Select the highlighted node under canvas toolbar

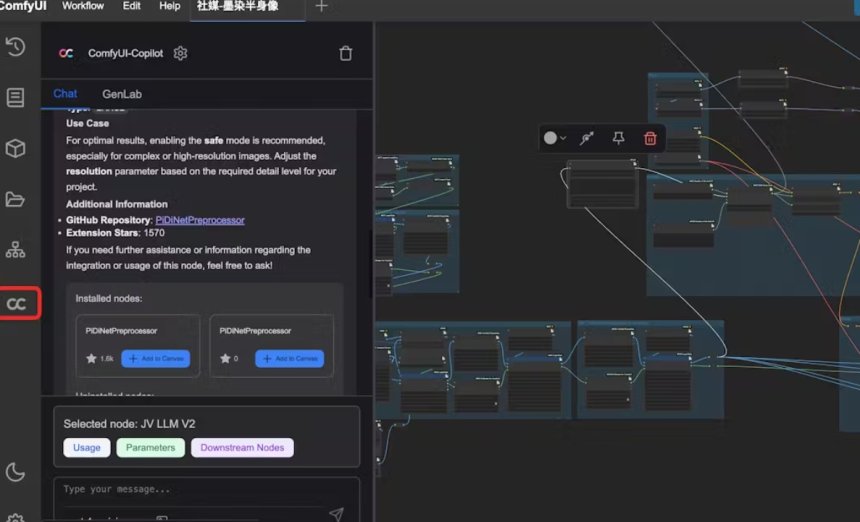[x=602, y=184]
